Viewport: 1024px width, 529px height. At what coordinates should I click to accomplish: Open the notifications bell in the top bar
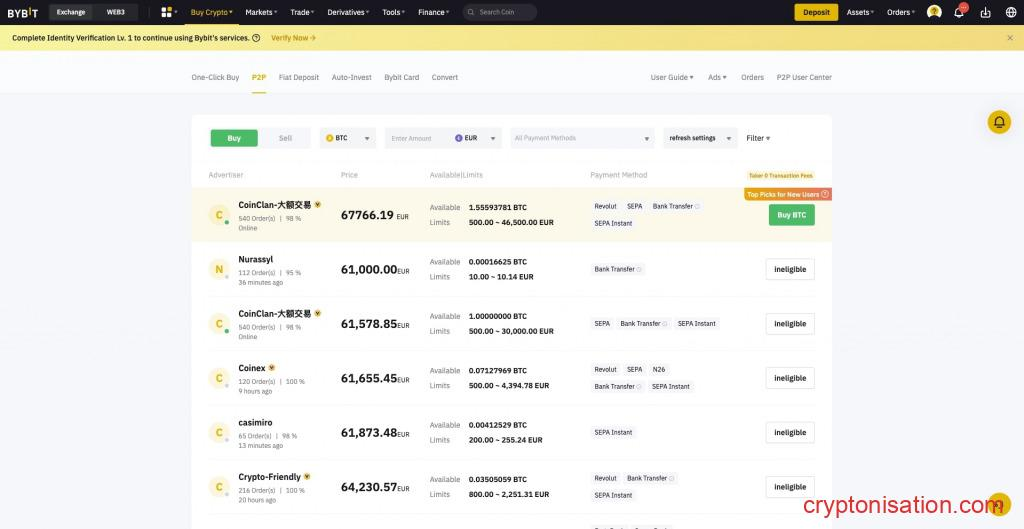coord(959,12)
